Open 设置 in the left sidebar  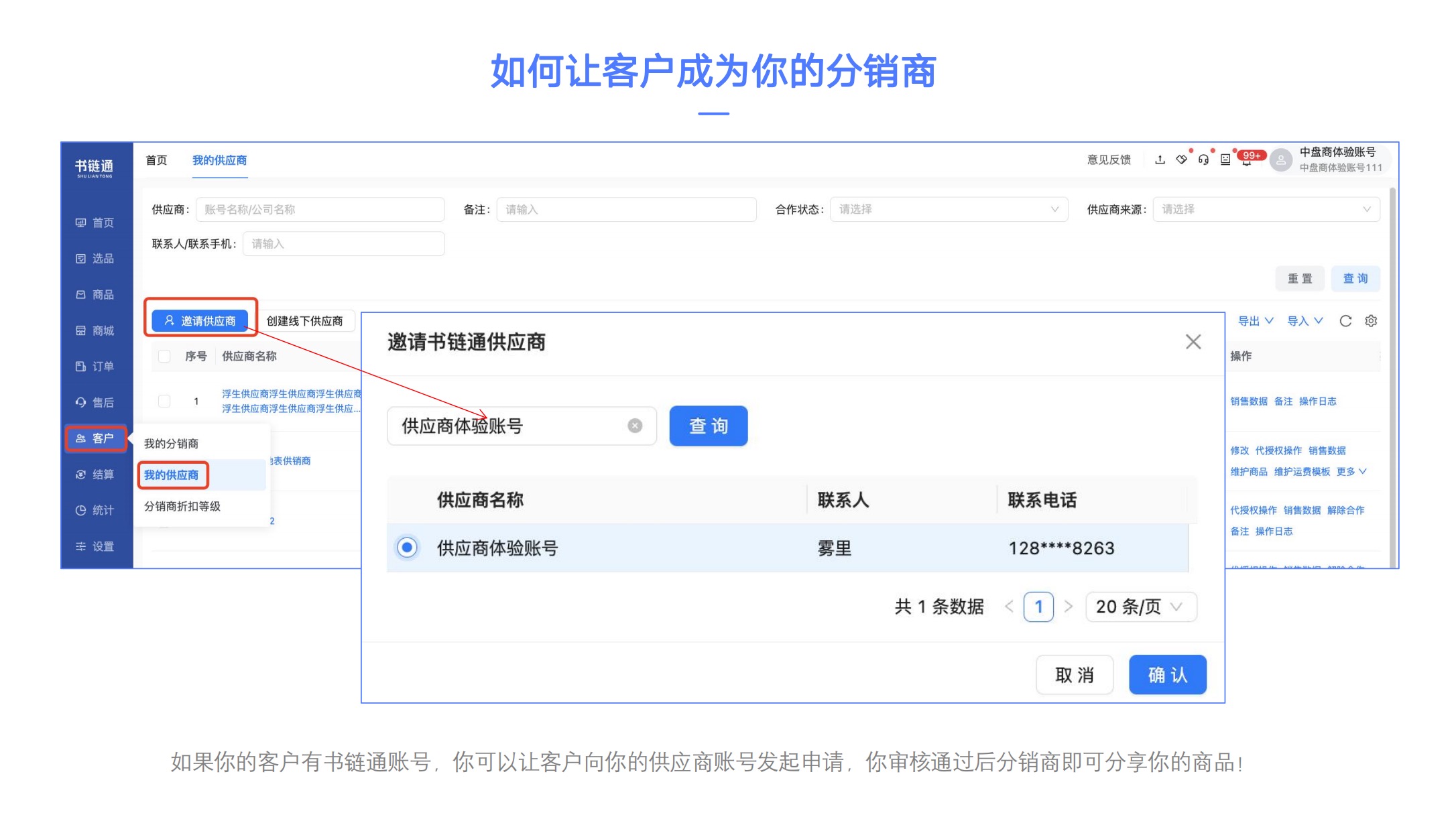[x=95, y=546]
